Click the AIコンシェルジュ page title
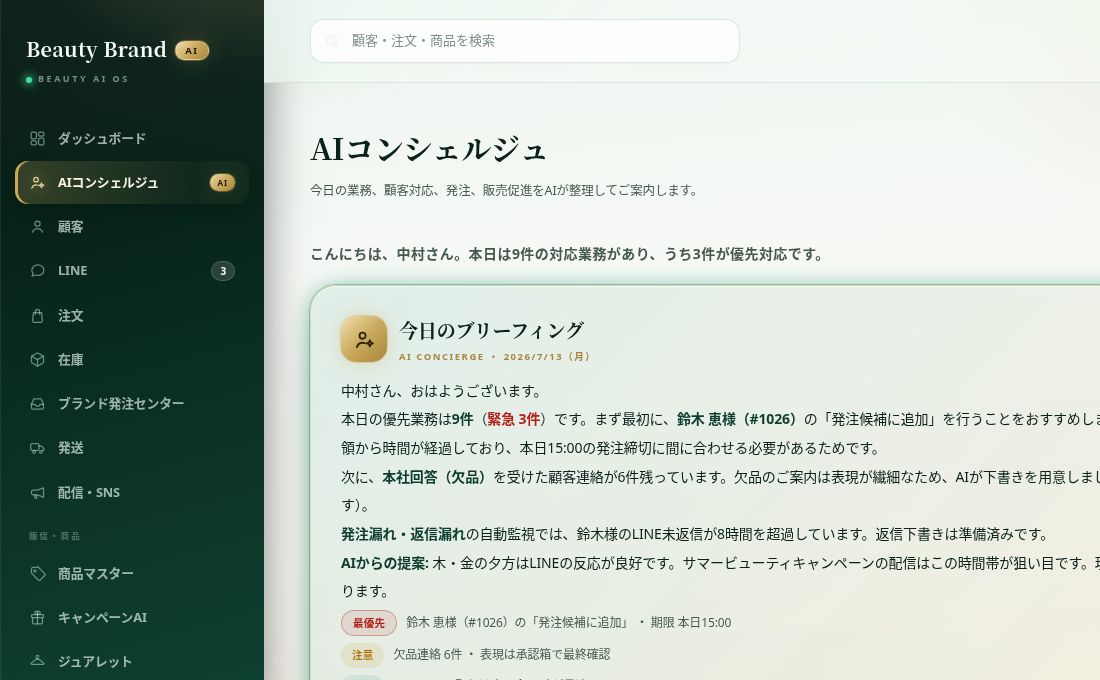The width and height of the screenshot is (1100, 680). click(x=428, y=149)
